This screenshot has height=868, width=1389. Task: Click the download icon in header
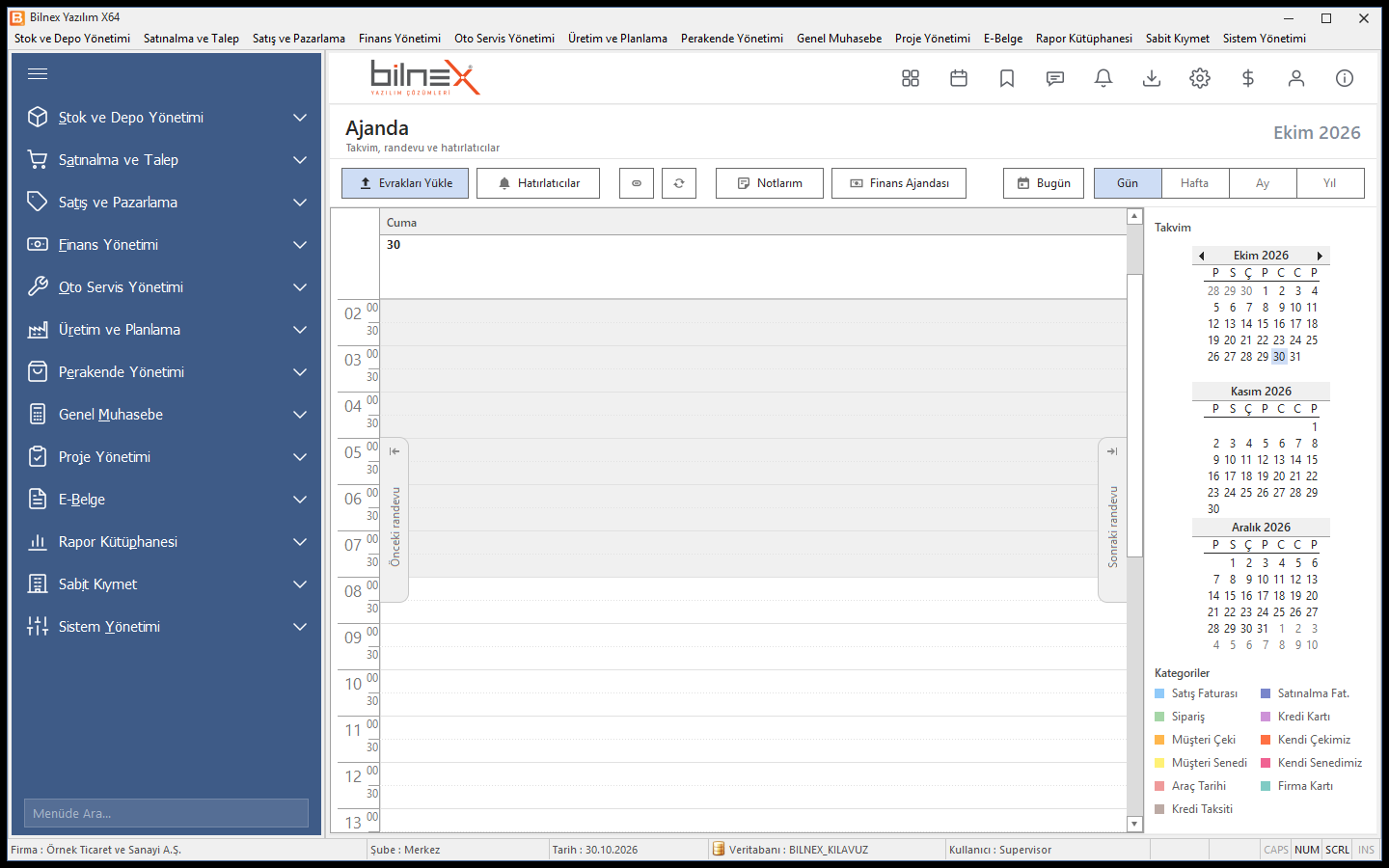point(1152,78)
